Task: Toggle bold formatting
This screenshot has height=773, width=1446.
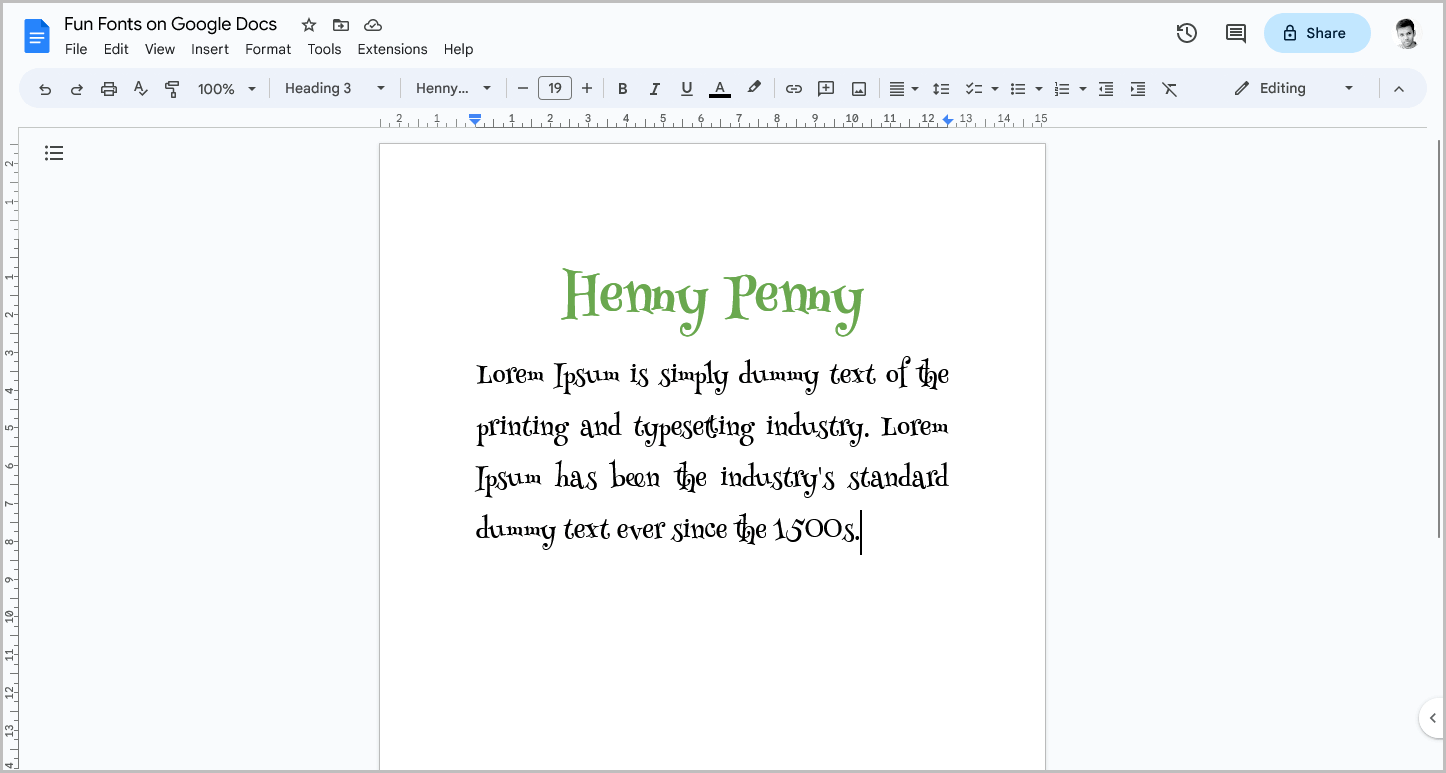Action: point(623,88)
